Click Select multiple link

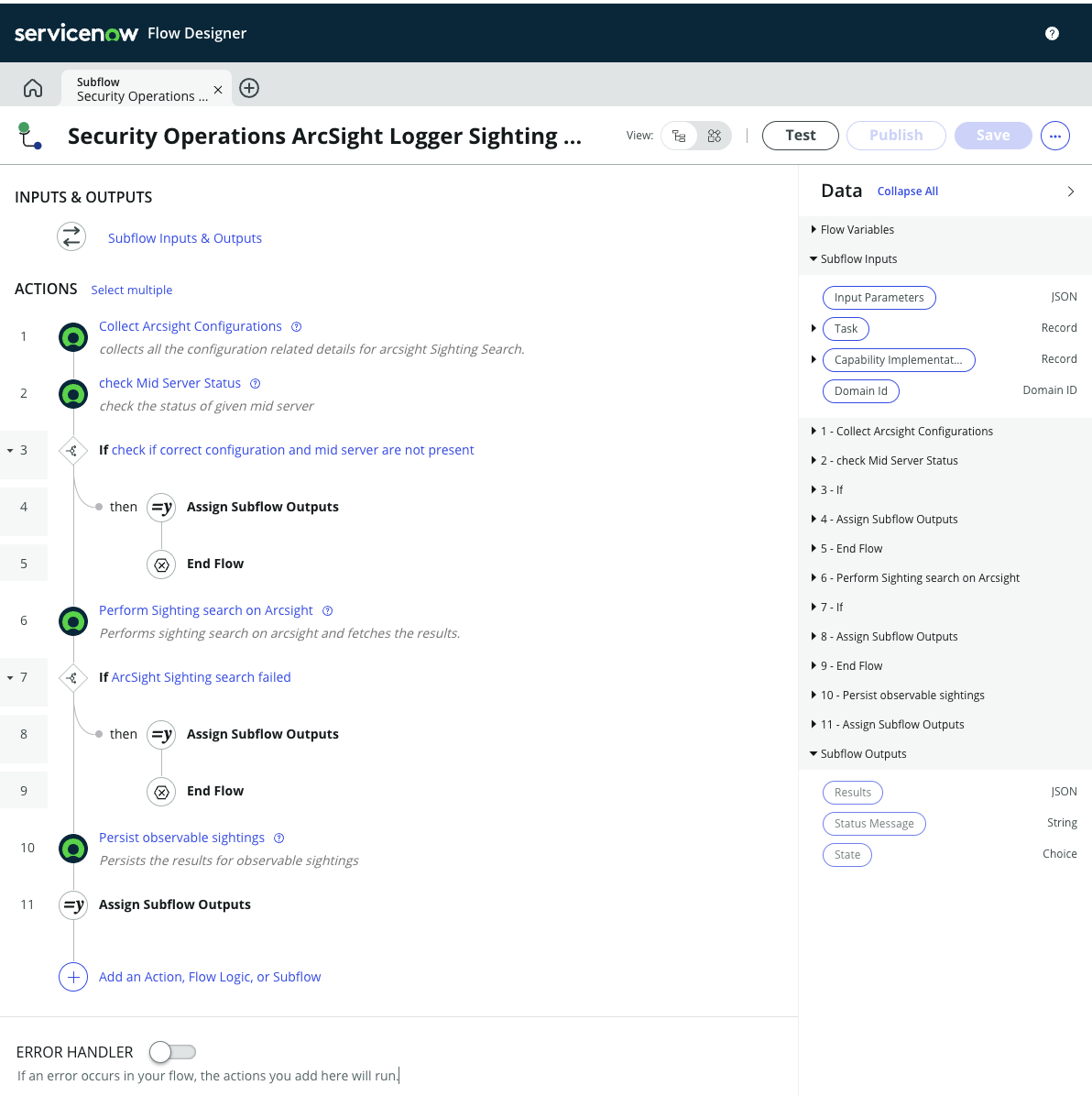pos(131,290)
